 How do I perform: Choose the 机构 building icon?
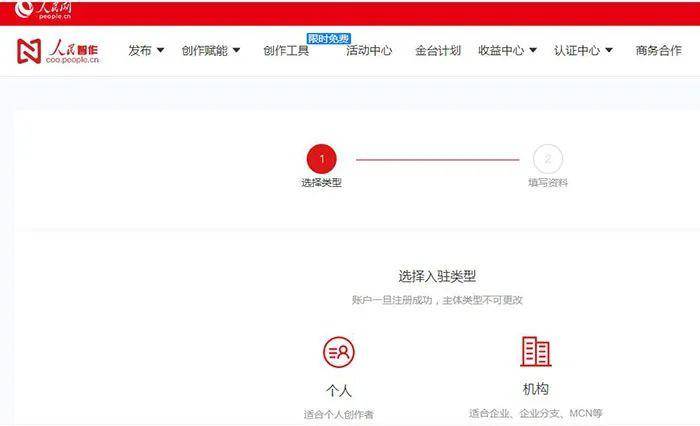coord(536,351)
